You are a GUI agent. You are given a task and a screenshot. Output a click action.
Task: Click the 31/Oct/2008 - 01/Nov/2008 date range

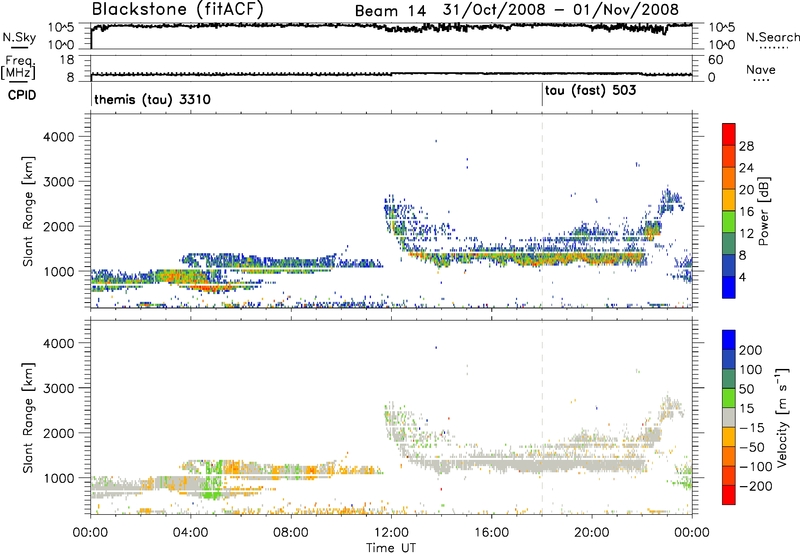click(561, 10)
